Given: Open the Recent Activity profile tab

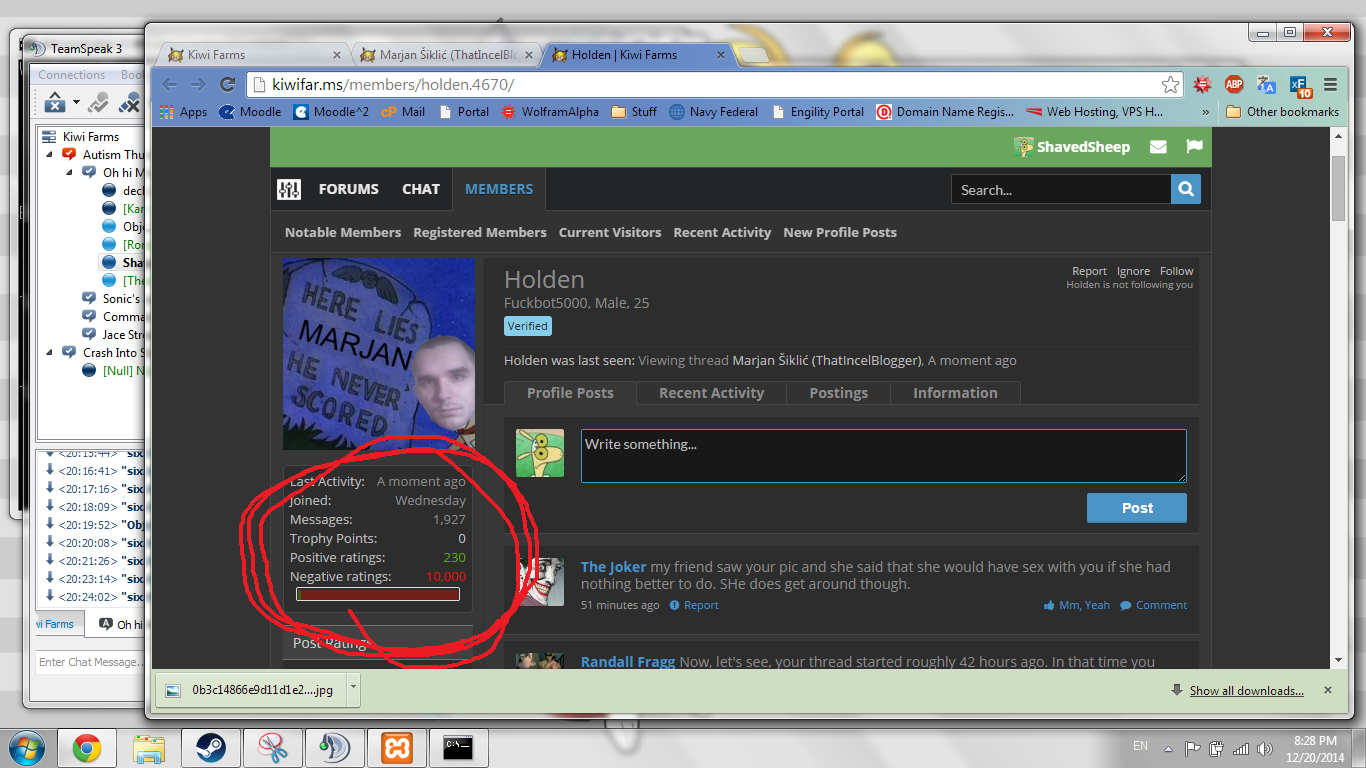Looking at the screenshot, I should tap(711, 393).
